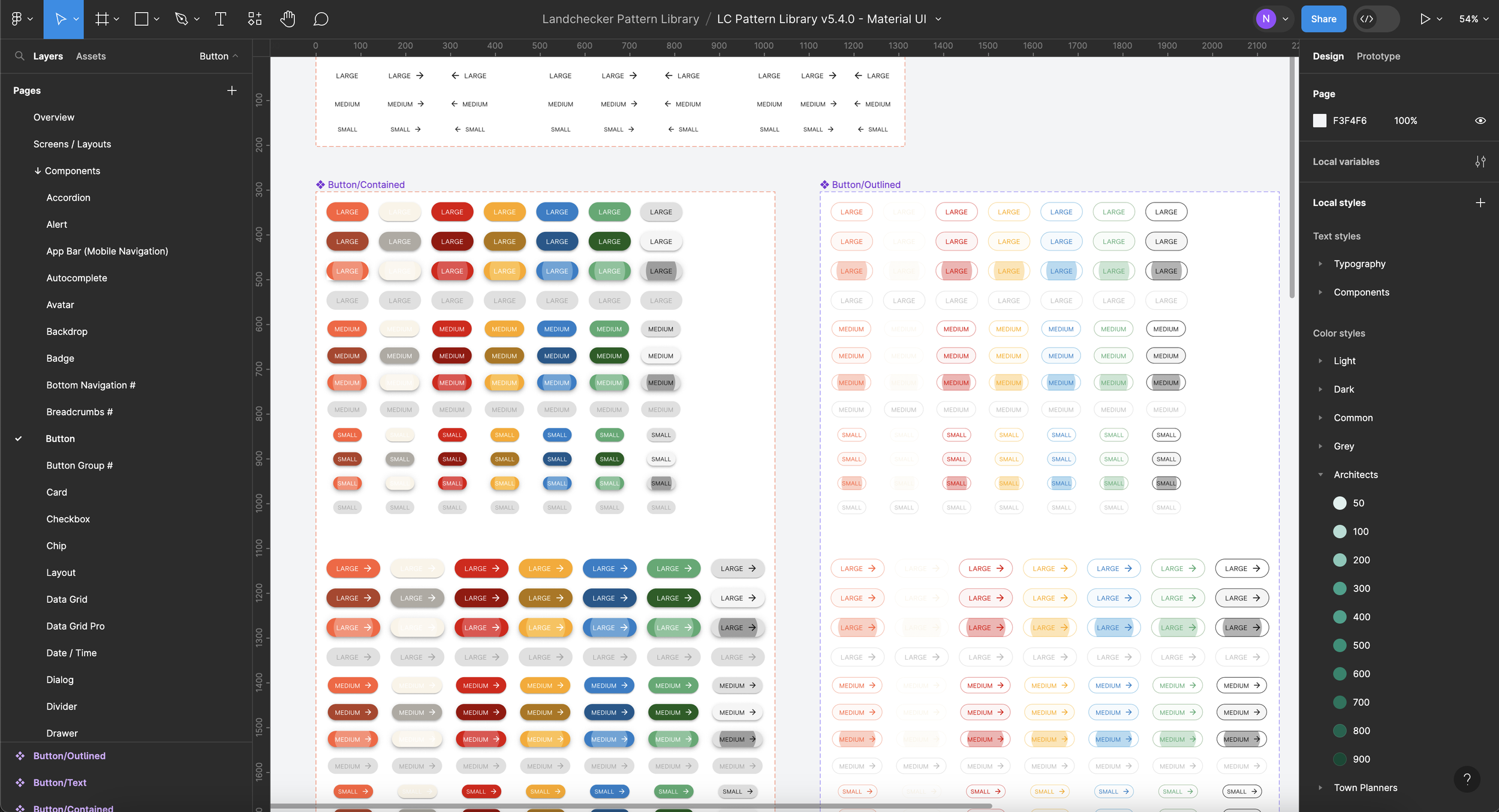
Task: Click the Architects 300 color swatch
Action: [1340, 588]
